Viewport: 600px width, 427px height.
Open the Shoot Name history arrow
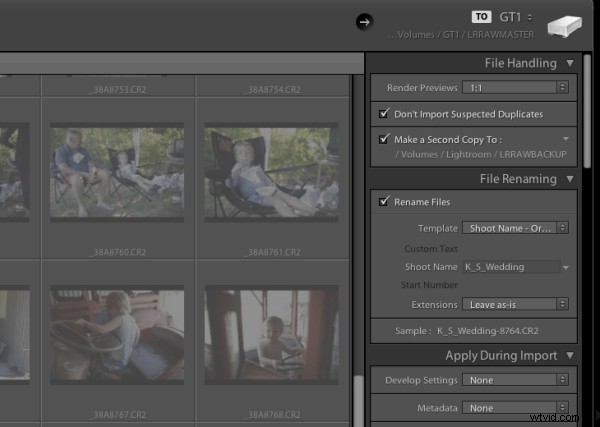tap(565, 268)
